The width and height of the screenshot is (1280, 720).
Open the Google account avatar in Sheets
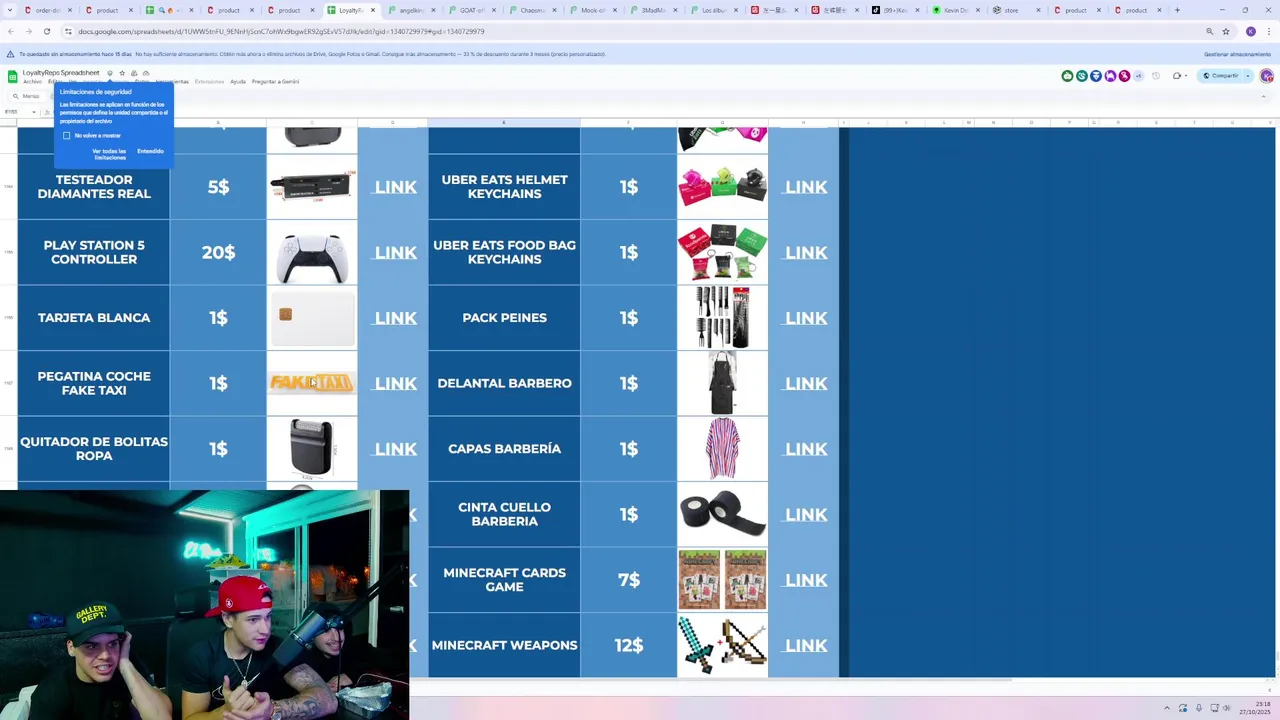coord(1267,76)
